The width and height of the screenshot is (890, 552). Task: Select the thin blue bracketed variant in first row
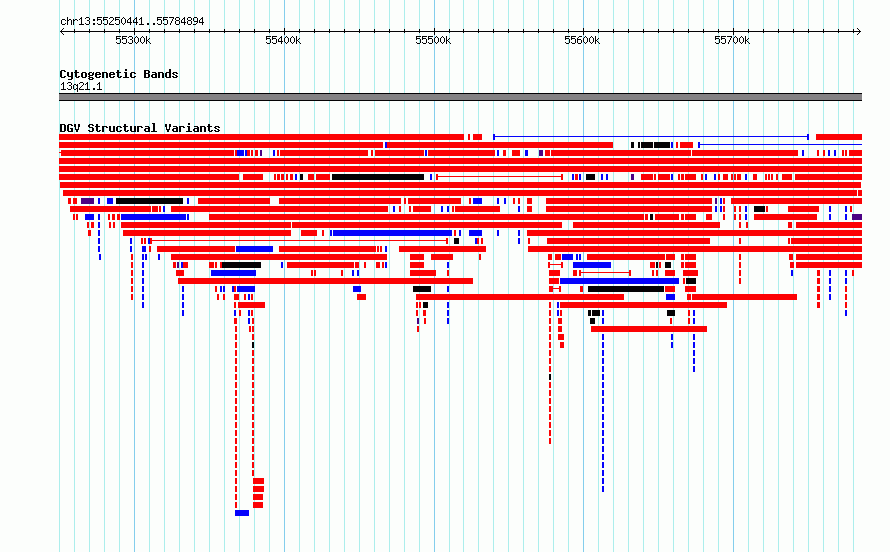pyautogui.click(x=651, y=137)
